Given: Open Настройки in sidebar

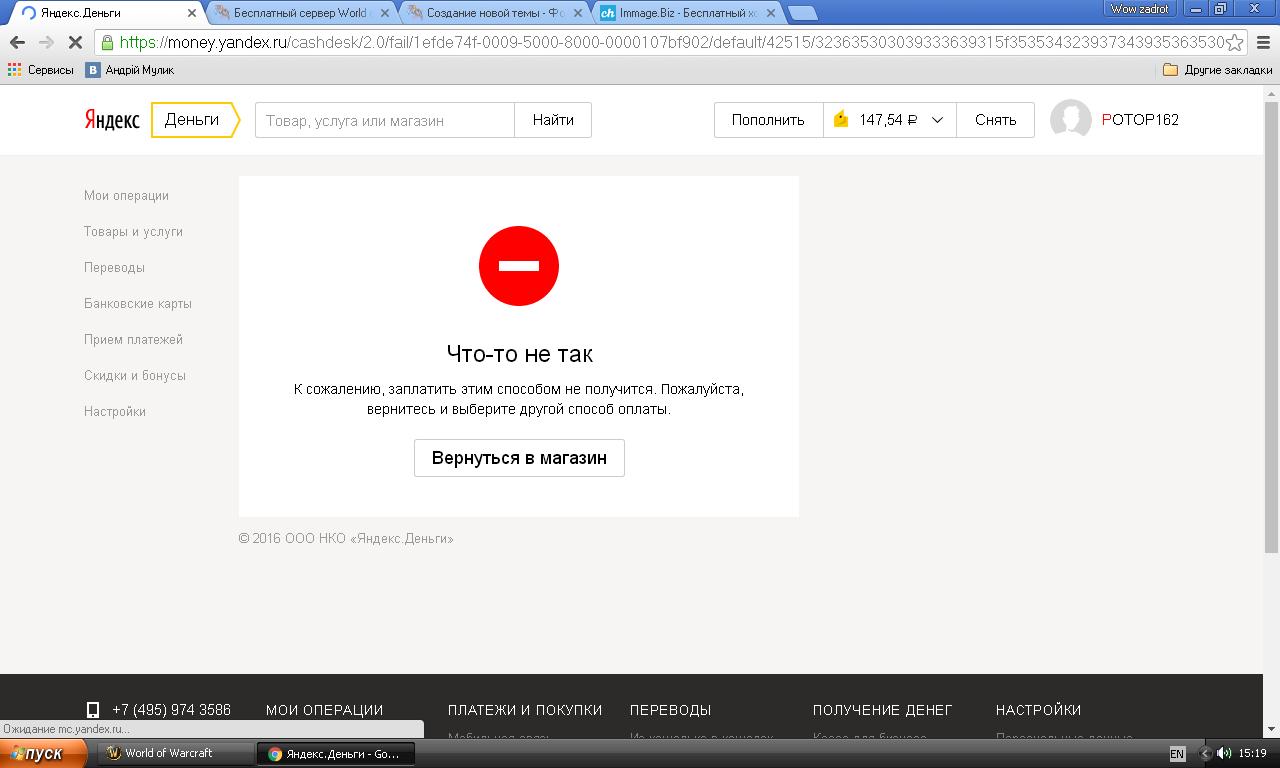Looking at the screenshot, I should click(115, 412).
